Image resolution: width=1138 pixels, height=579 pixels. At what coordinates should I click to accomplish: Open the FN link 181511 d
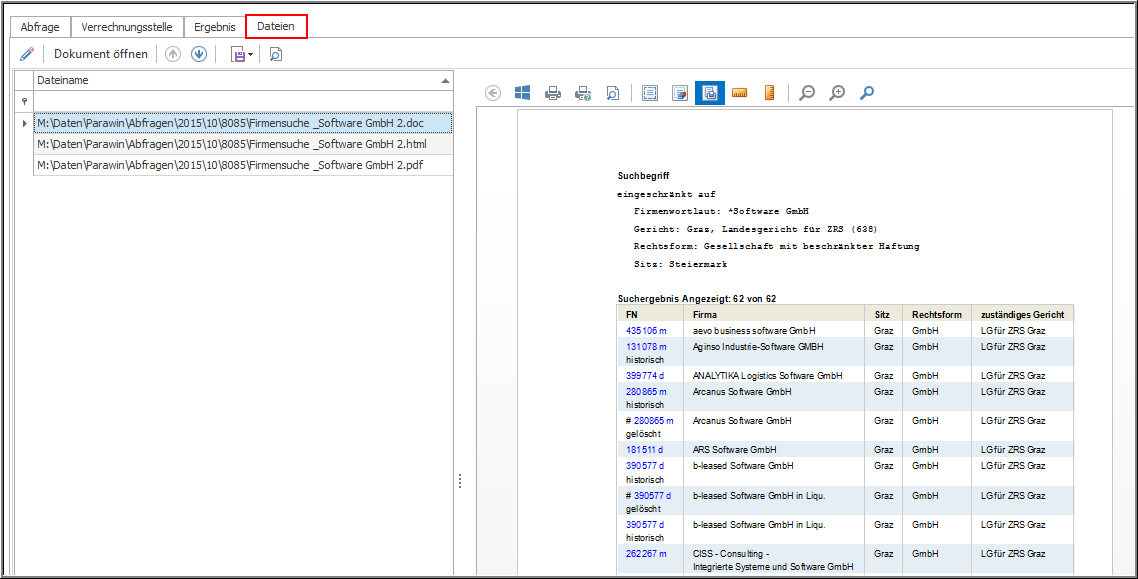[645, 449]
